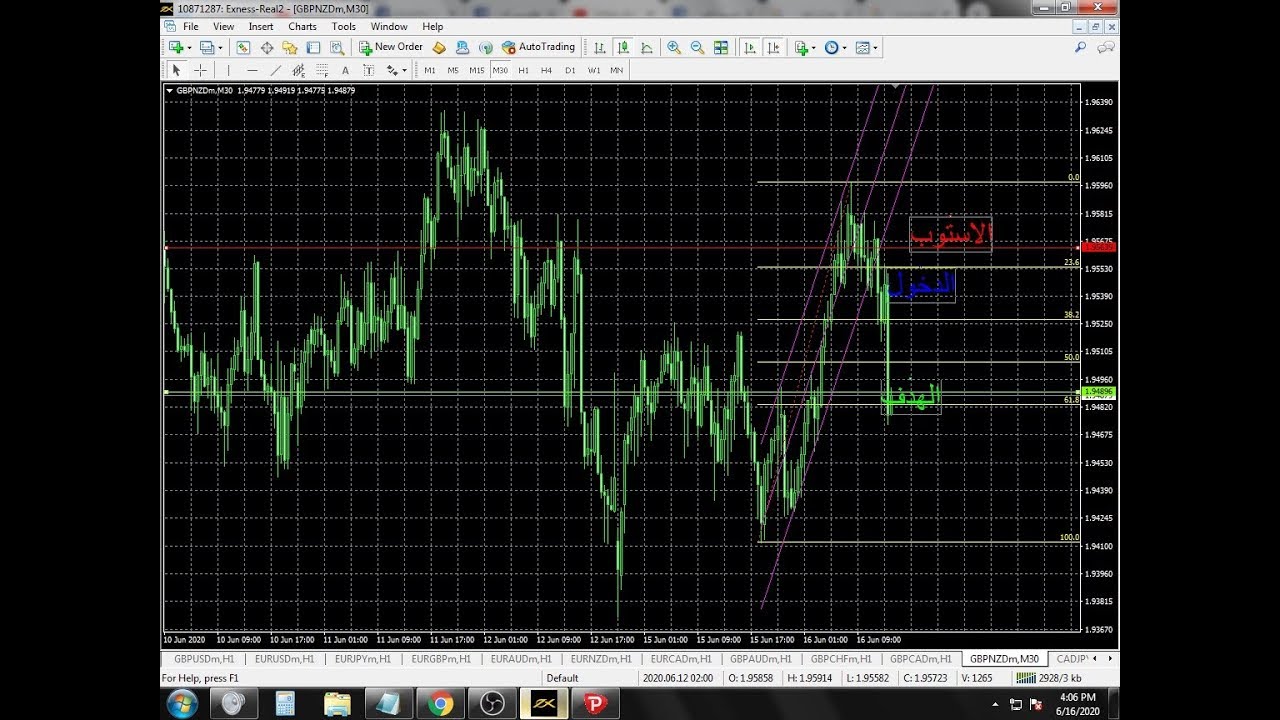Viewport: 1280px width, 720px height.
Task: Toggle the Terminal panel icon
Action: point(313,47)
